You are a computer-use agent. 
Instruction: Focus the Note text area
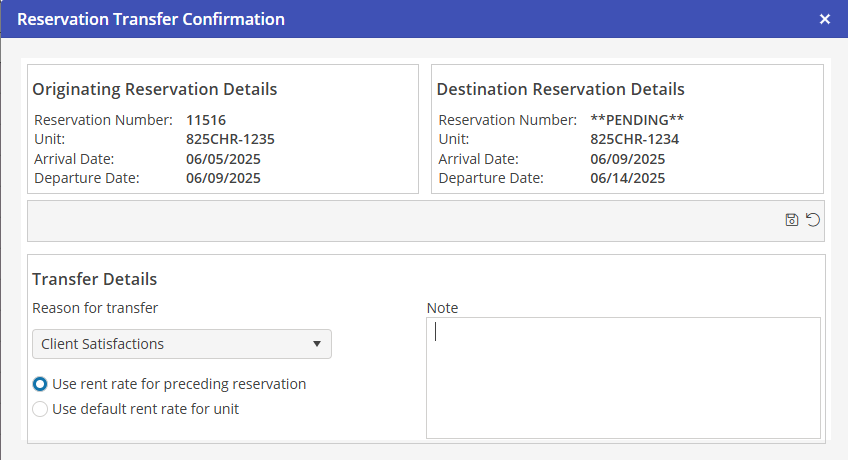(623, 378)
